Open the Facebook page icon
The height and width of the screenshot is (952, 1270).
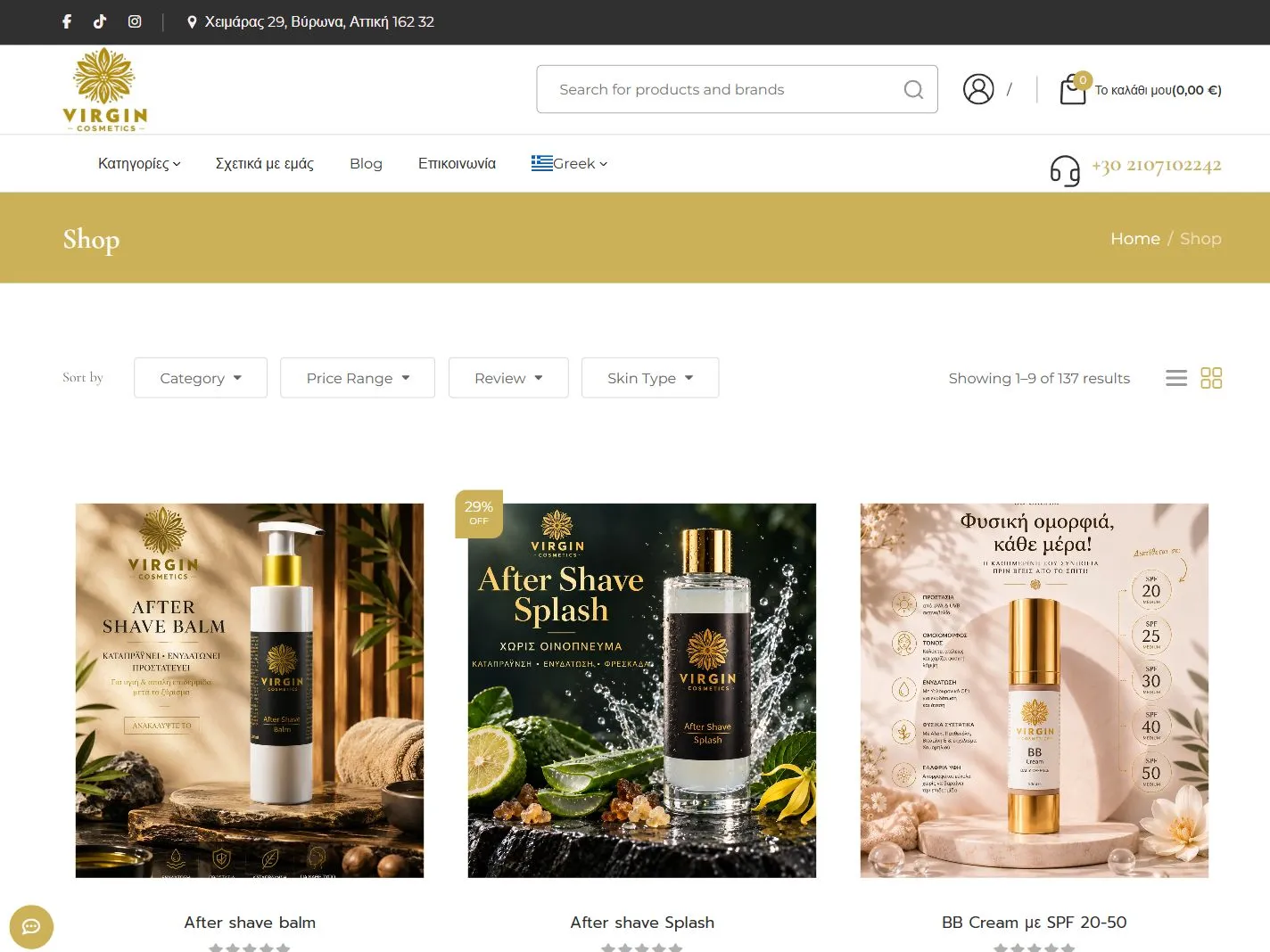[67, 21]
